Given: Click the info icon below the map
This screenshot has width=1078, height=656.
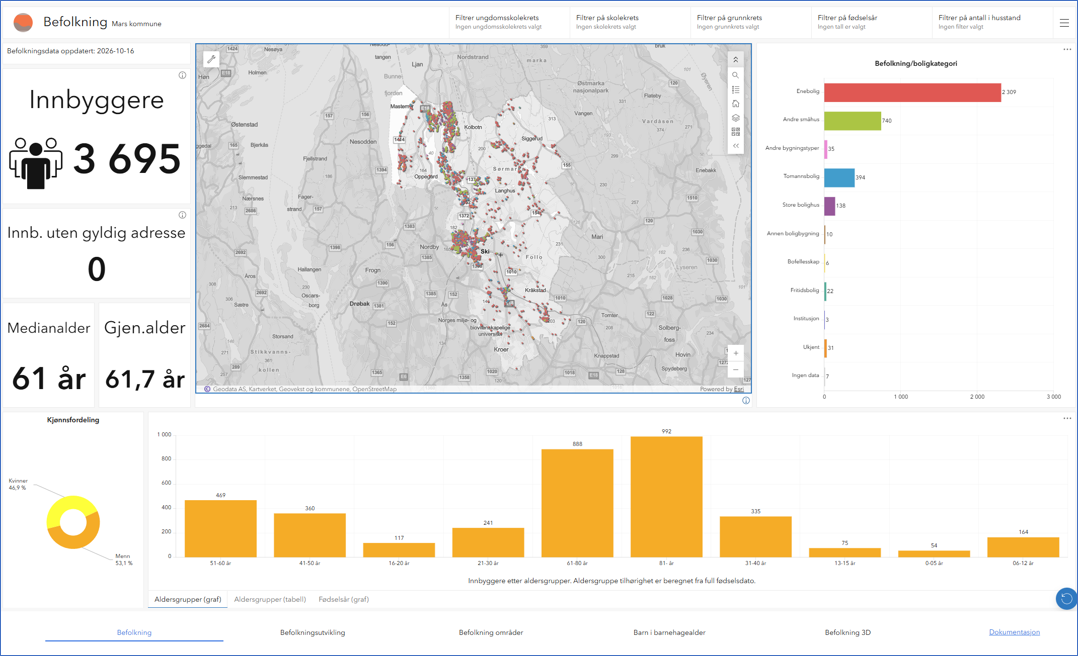Looking at the screenshot, I should pos(746,400).
